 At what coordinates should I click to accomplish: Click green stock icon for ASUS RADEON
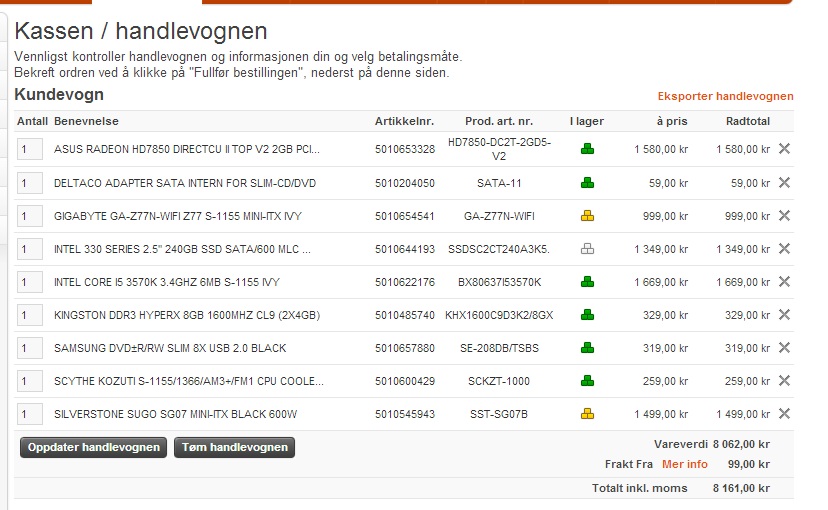click(587, 149)
